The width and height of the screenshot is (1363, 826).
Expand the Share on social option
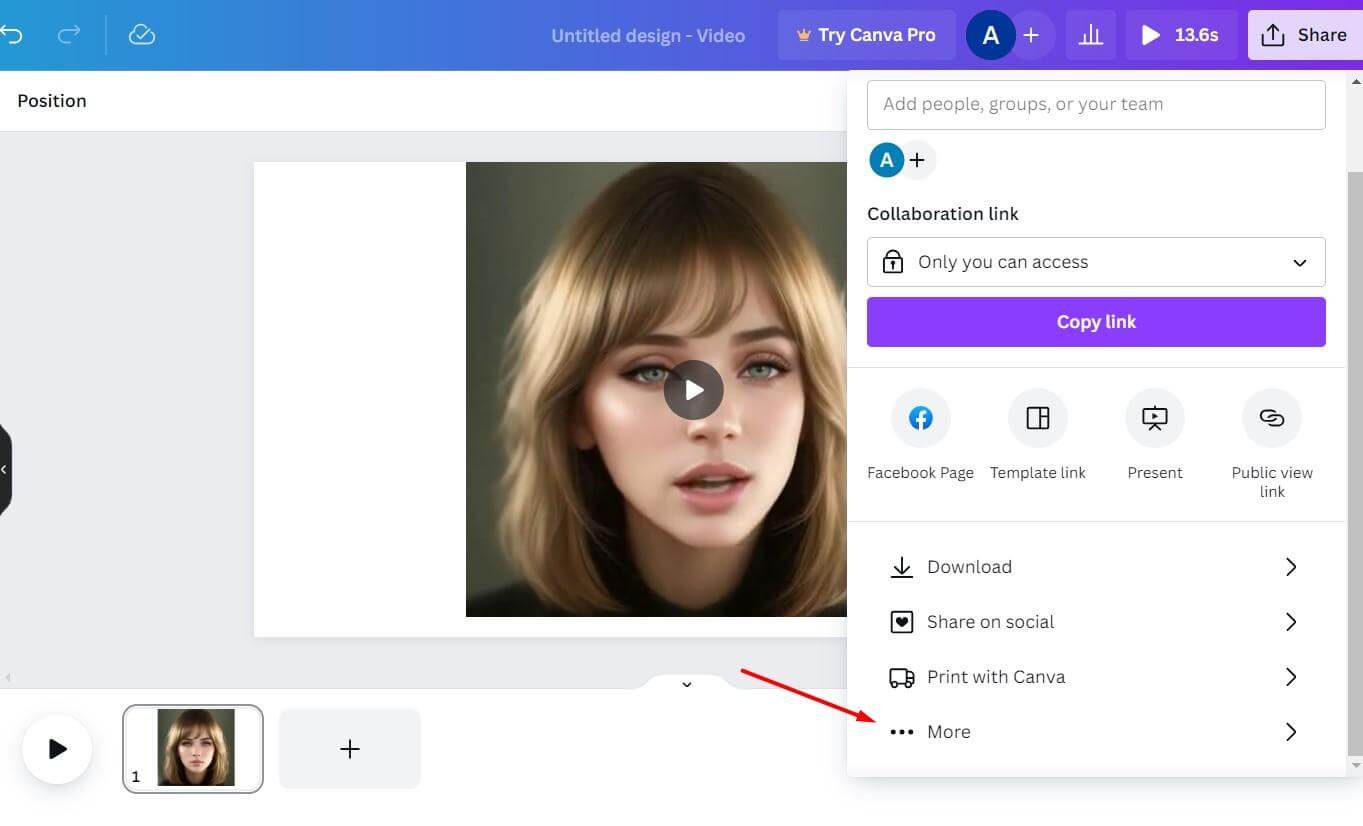tap(1096, 622)
